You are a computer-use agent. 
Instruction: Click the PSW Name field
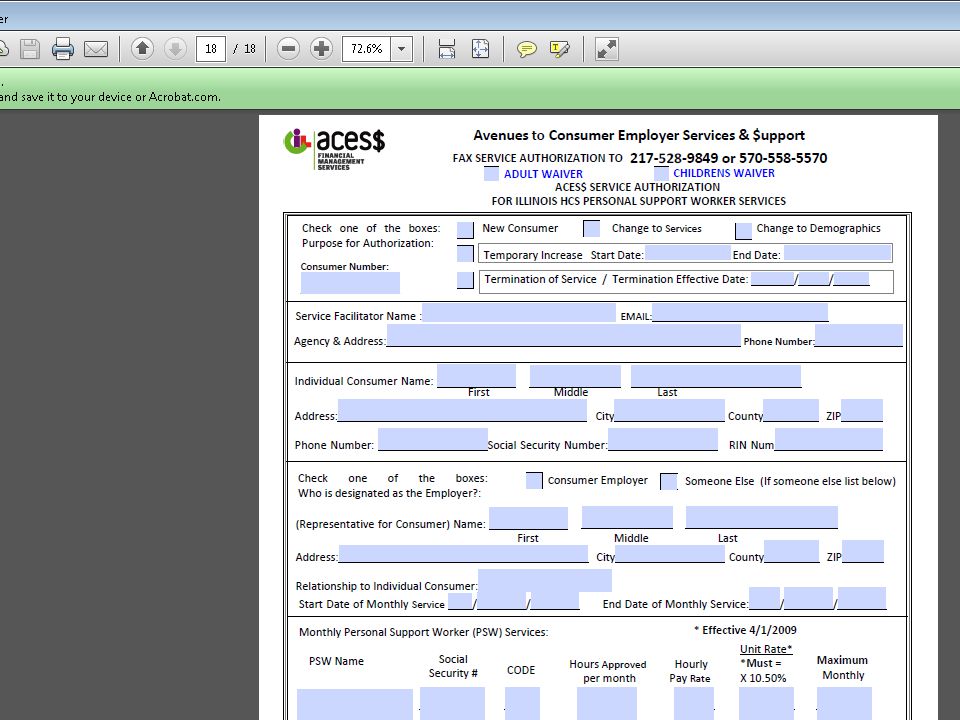pos(355,704)
